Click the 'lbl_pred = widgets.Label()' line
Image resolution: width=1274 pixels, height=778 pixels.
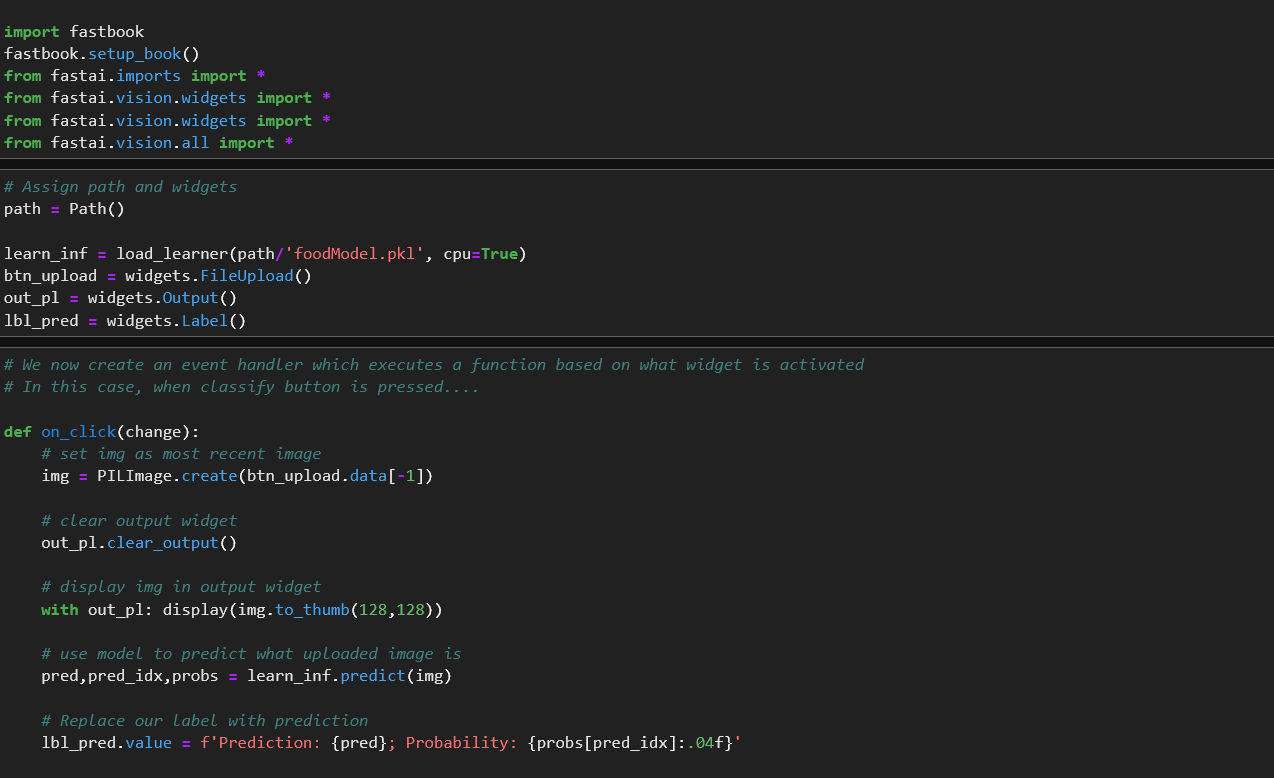click(125, 321)
